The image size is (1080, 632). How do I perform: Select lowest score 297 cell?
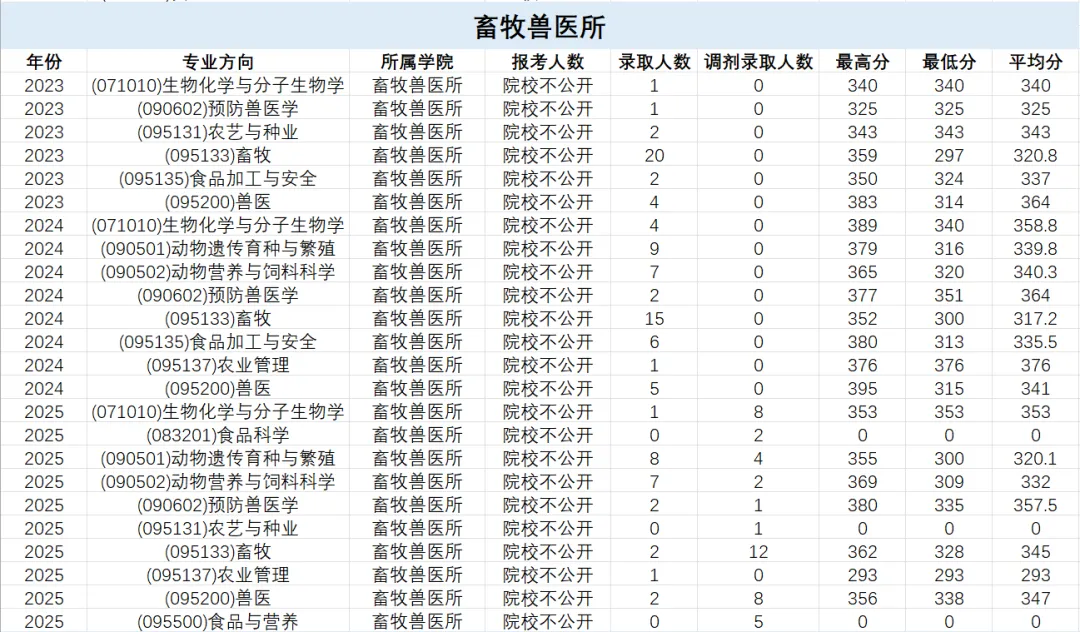[949, 156]
